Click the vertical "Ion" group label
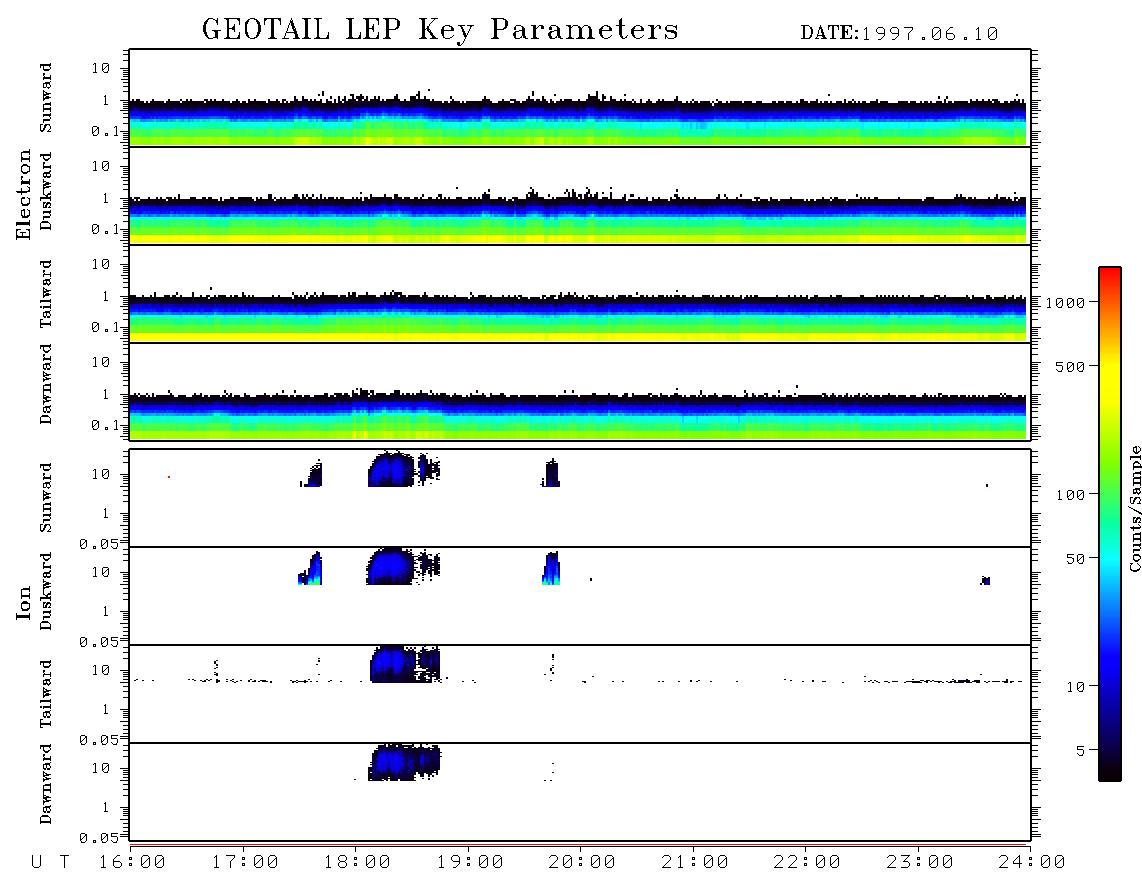This screenshot has width=1142, height=880. tap(23, 602)
